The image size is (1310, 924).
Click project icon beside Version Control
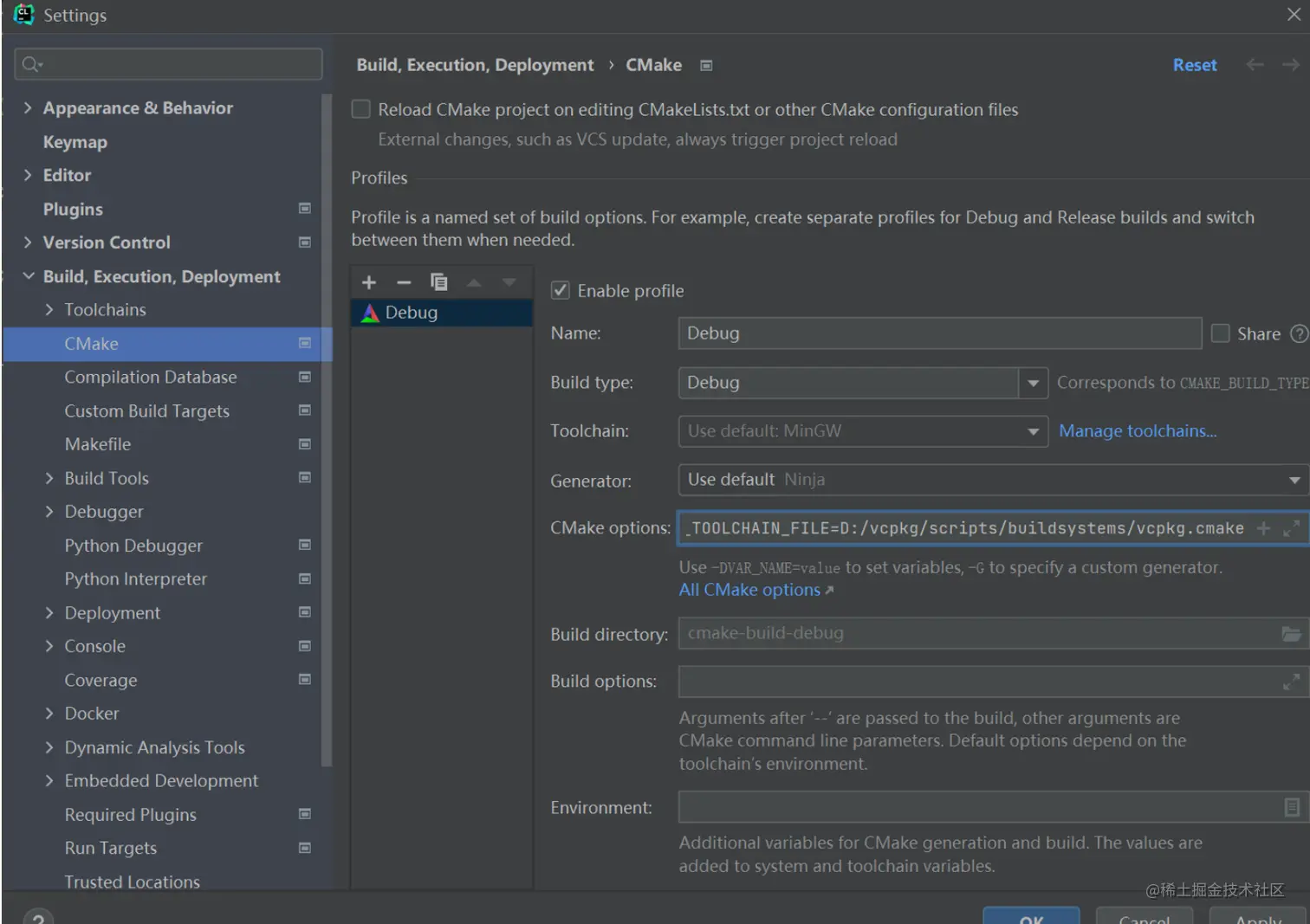tap(305, 242)
